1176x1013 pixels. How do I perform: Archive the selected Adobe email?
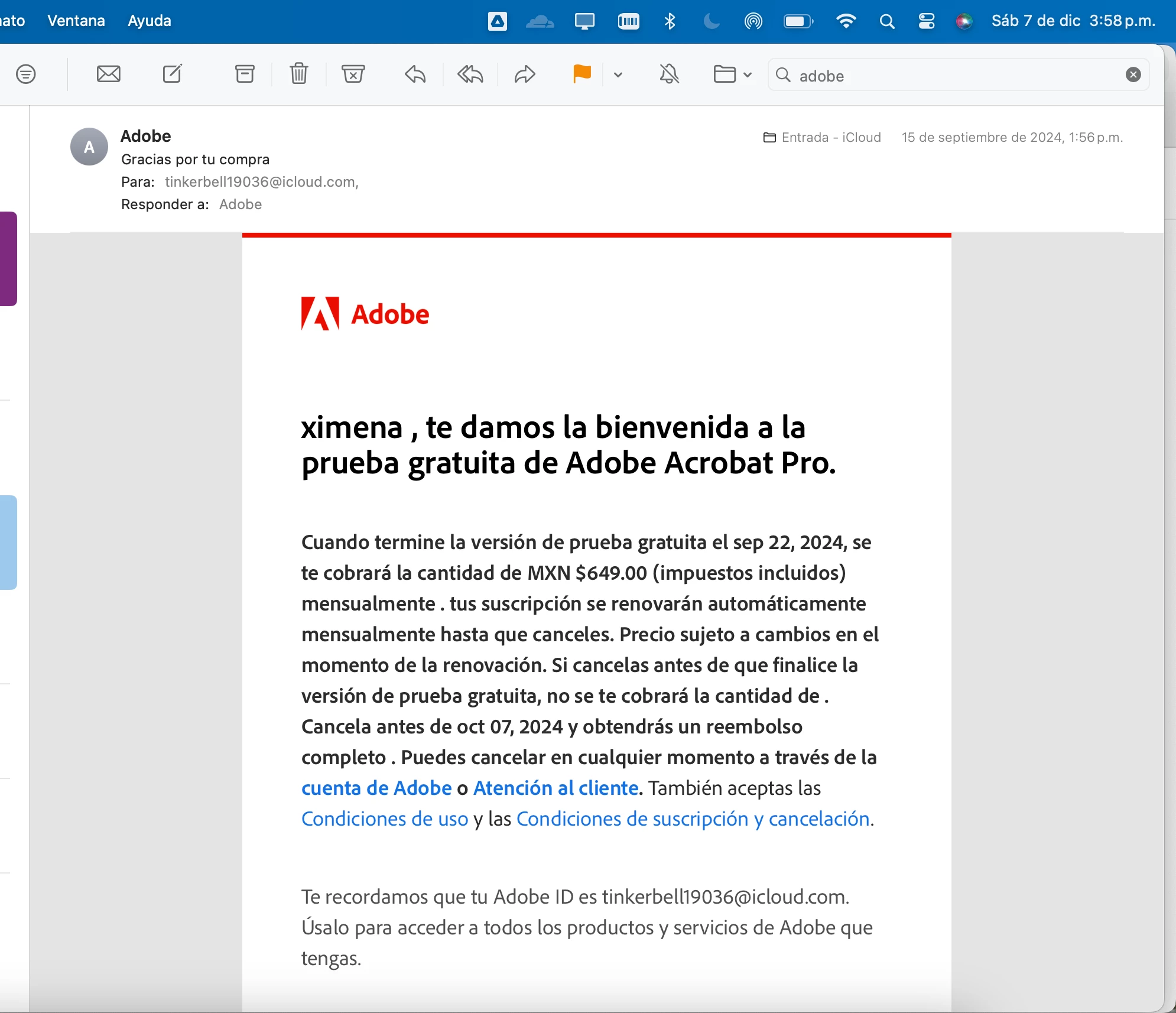tap(245, 74)
